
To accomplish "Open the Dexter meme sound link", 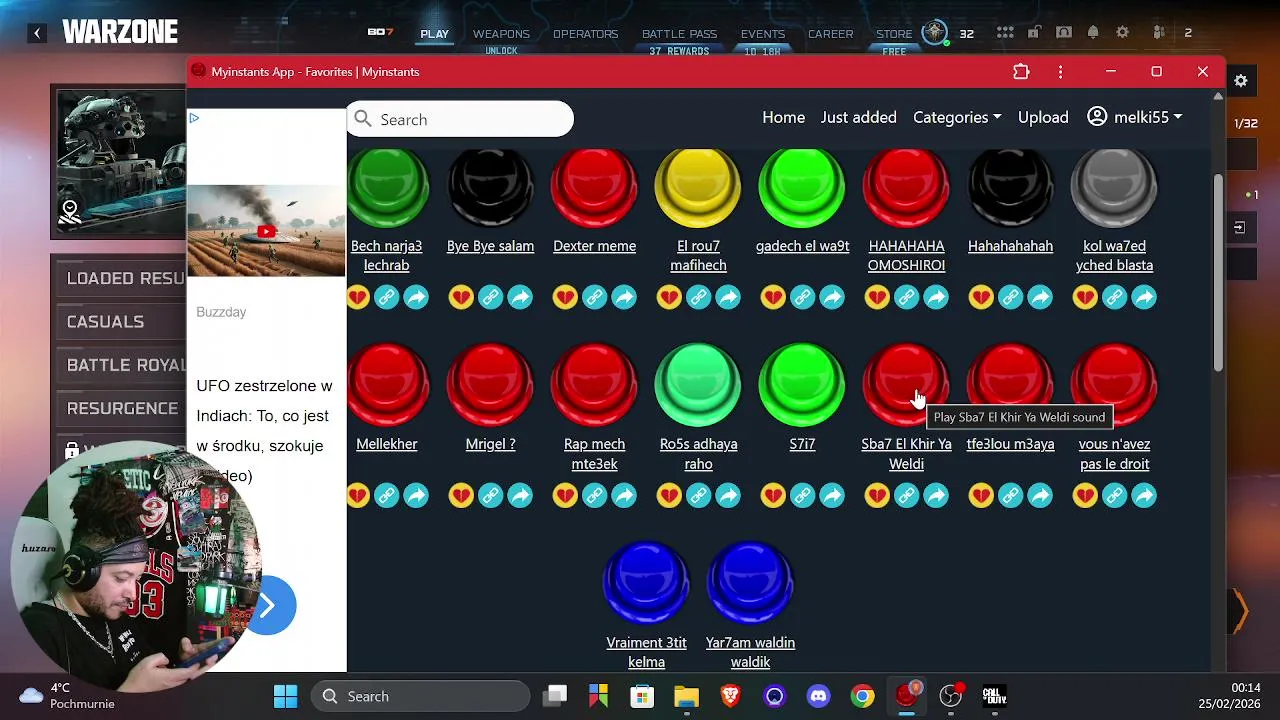I will point(594,246).
